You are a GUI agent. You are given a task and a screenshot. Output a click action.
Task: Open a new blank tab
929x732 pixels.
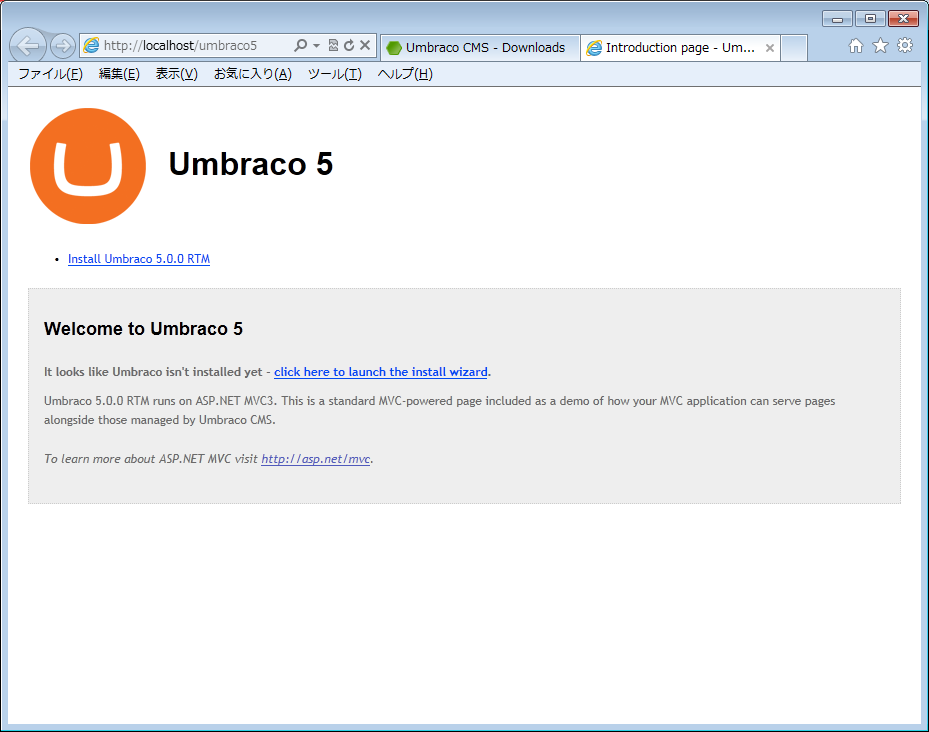794,48
